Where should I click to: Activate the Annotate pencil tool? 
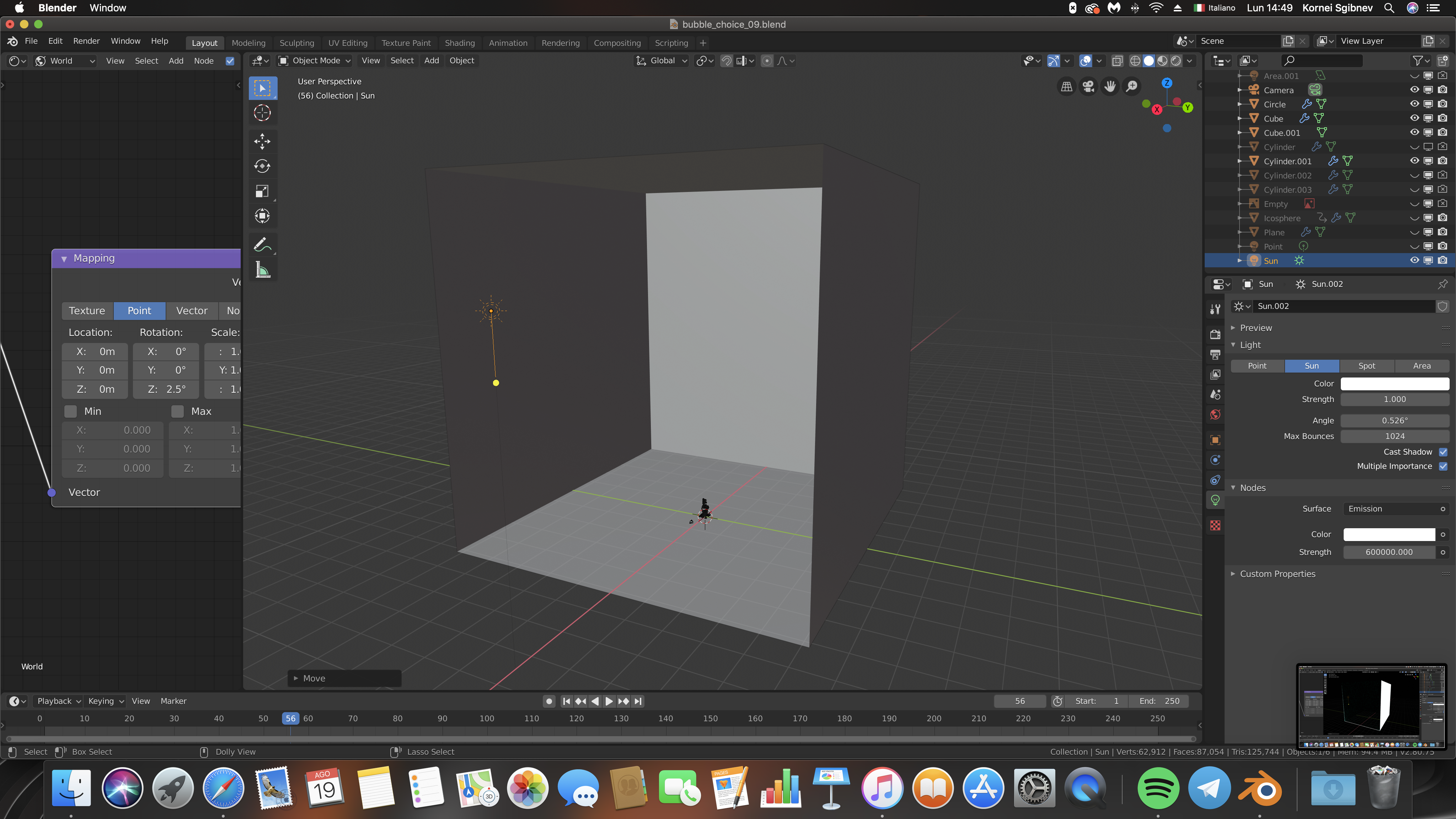262,245
